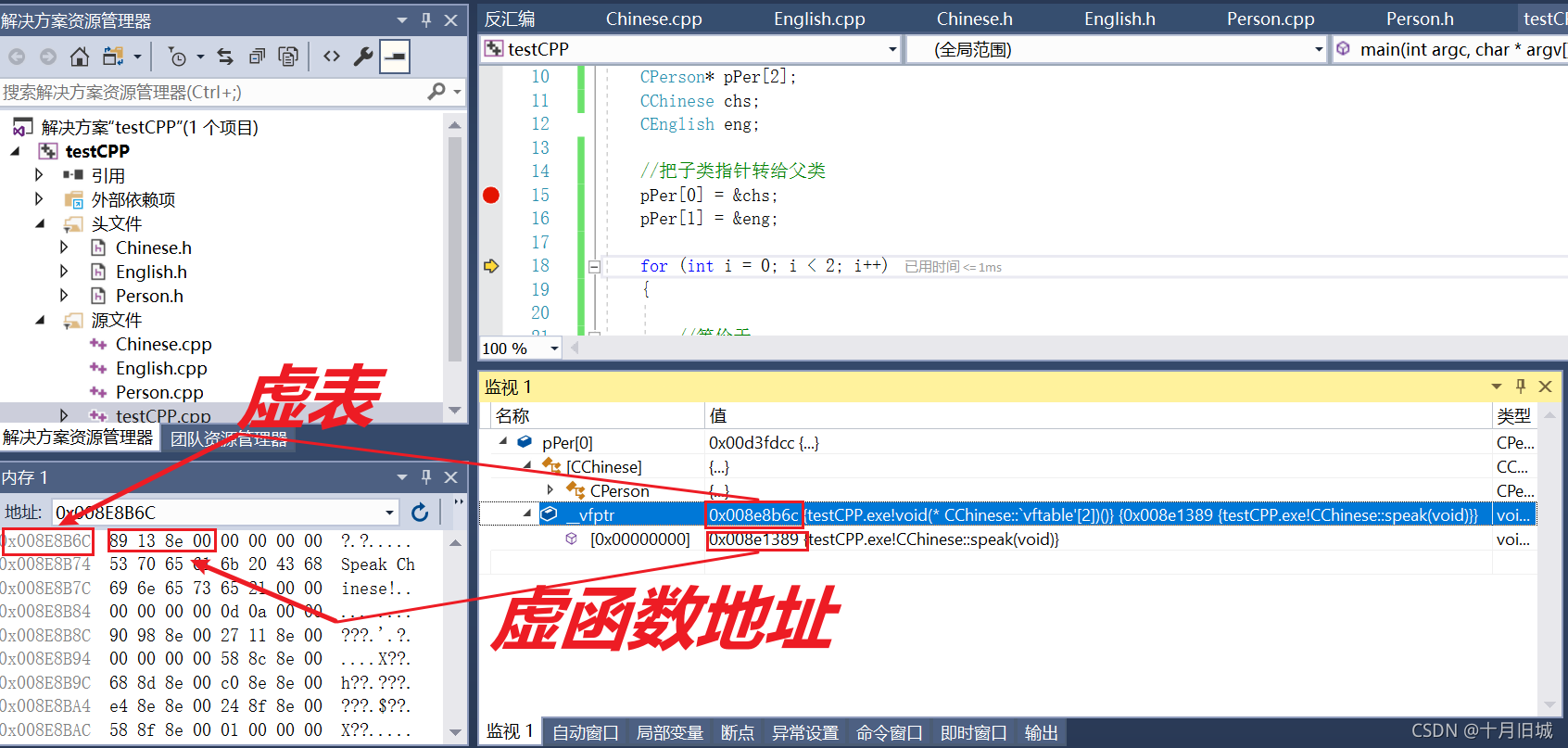Switch to the 异常设置 tab
Viewport: 1568px width, 748px height.
click(x=805, y=732)
